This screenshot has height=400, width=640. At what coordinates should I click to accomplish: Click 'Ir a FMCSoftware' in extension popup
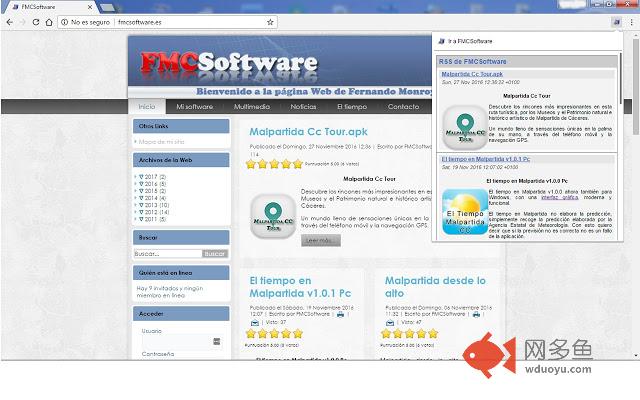click(x=470, y=41)
